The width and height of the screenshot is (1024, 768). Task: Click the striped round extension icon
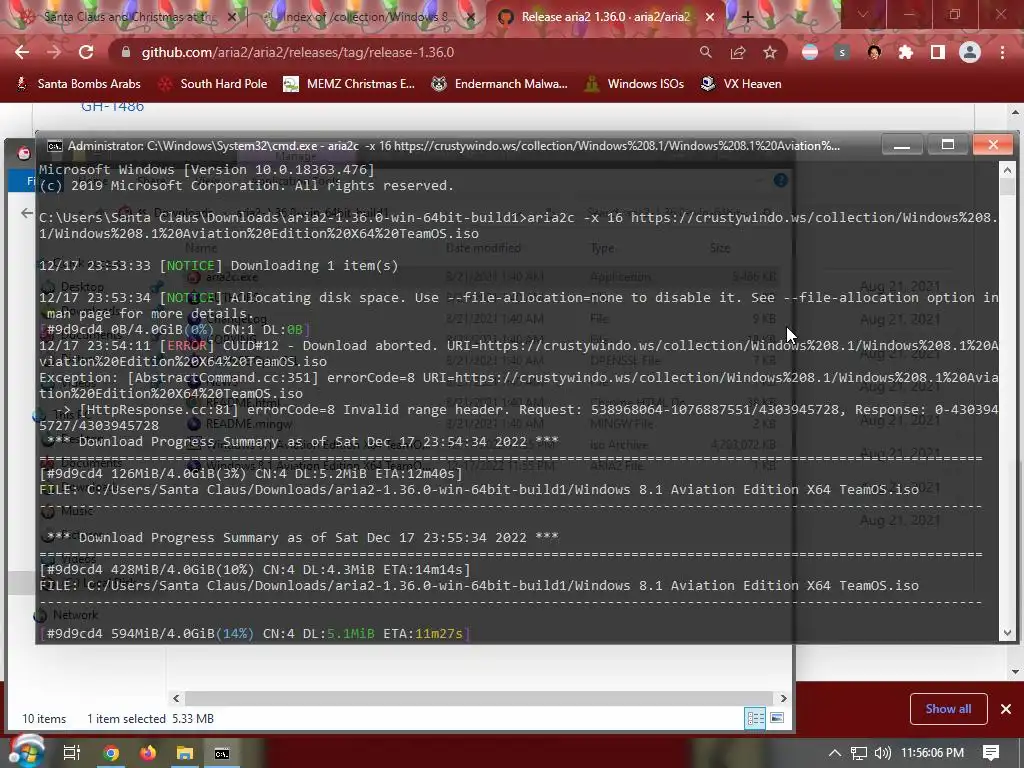coord(810,52)
